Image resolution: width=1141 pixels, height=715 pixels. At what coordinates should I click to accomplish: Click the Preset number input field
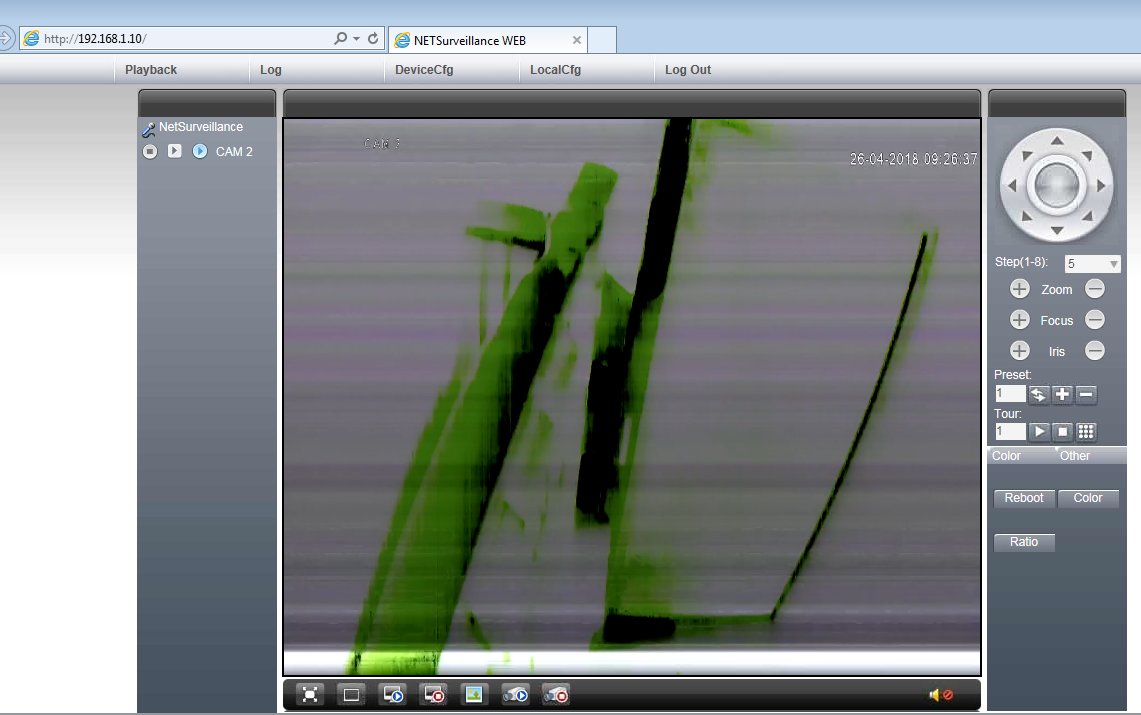(1010, 394)
